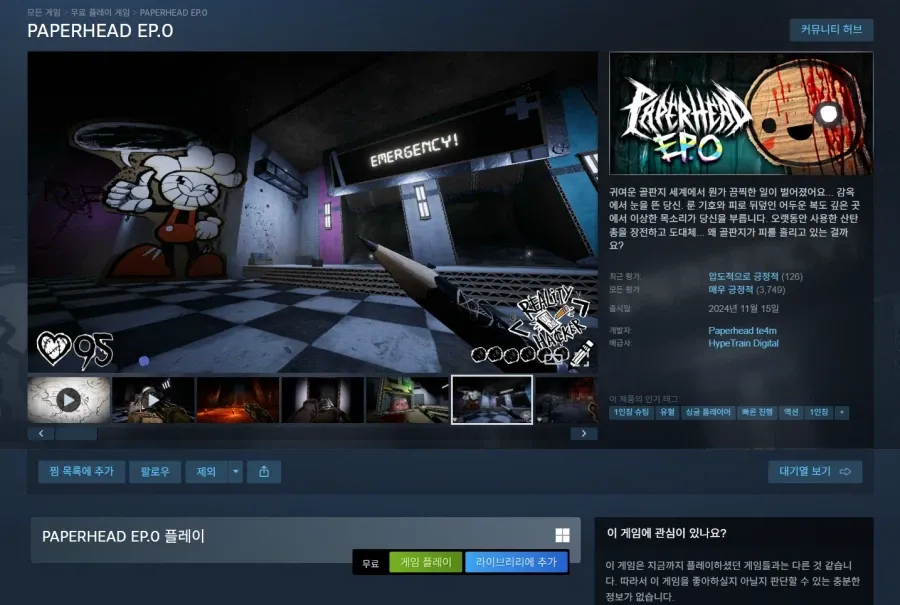Select the dark corridor screenshot thumbnail
Image resolution: width=900 pixels, height=605 pixels.
pos(323,400)
